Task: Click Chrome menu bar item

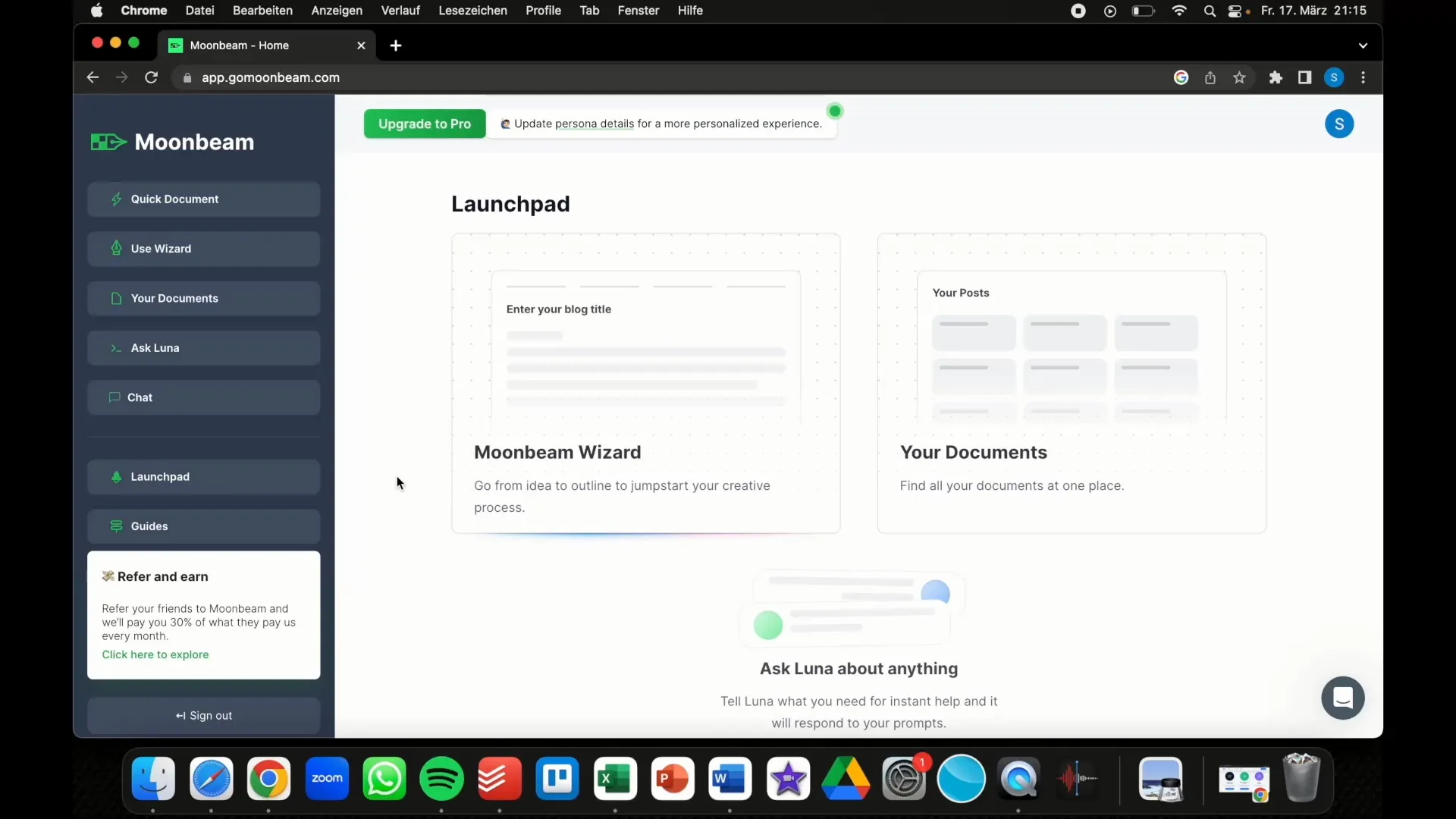Action: click(143, 10)
